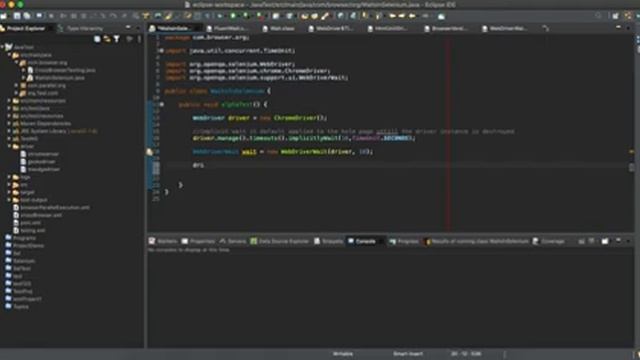Expand the Maven Dependencies node

click(9, 123)
